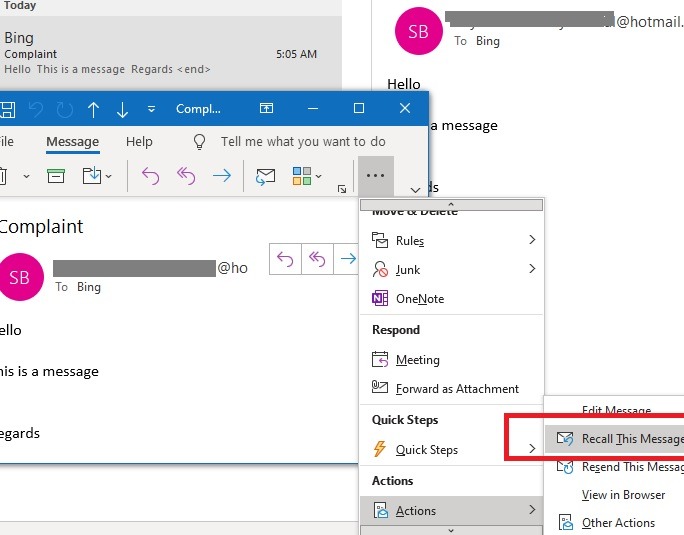The width and height of the screenshot is (684, 535).
Task: Click inline Reply All button in header
Action: pos(317,259)
